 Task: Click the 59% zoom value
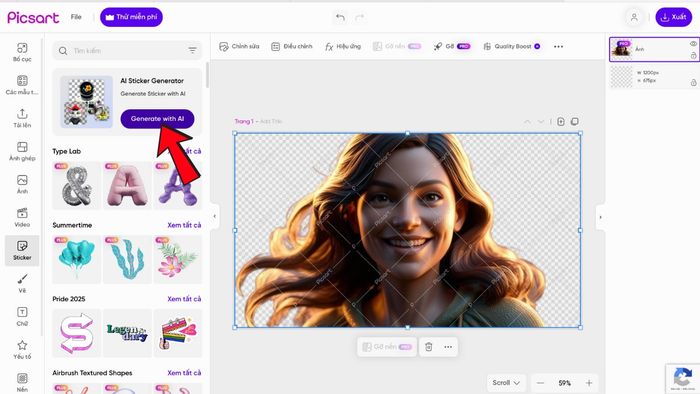click(x=564, y=383)
